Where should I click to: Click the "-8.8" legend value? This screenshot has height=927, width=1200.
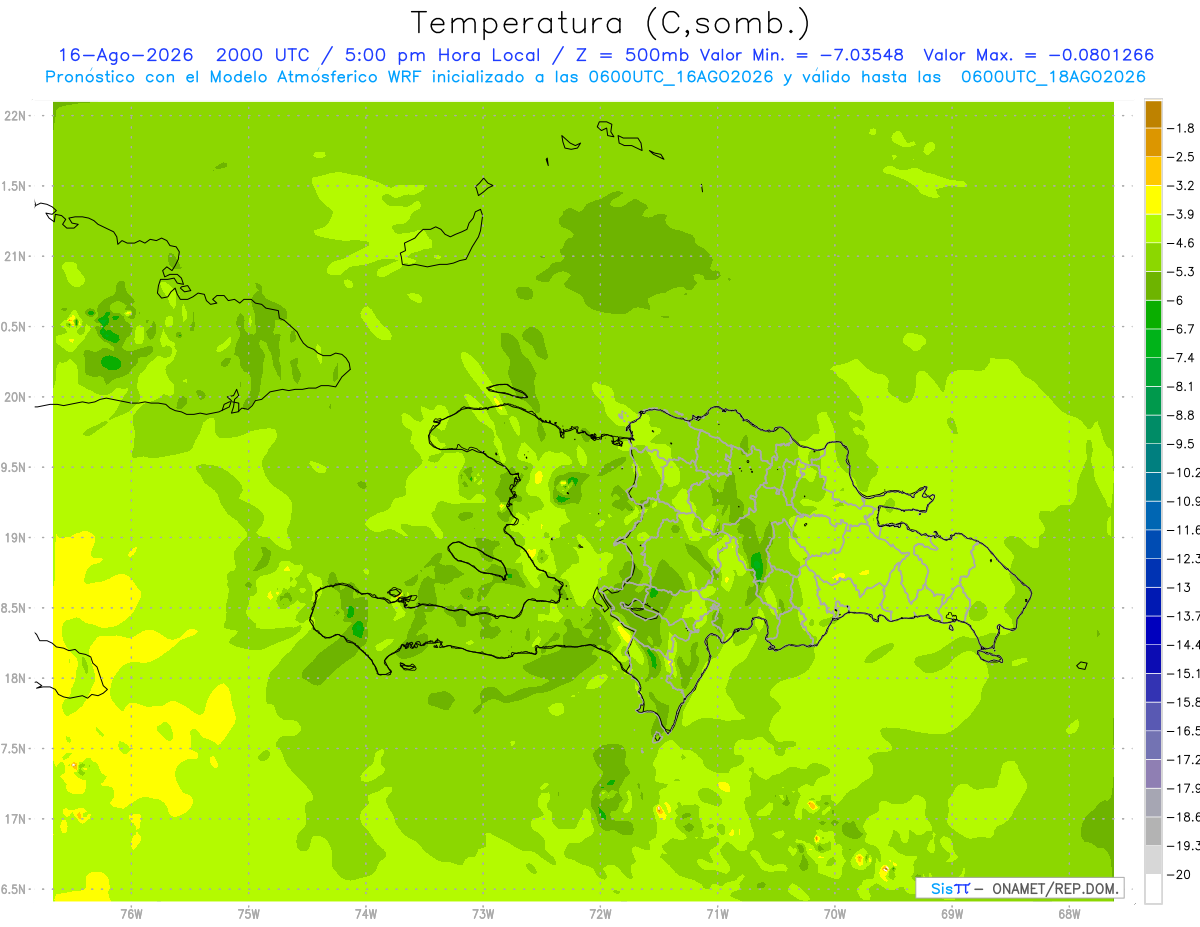click(x=1181, y=416)
